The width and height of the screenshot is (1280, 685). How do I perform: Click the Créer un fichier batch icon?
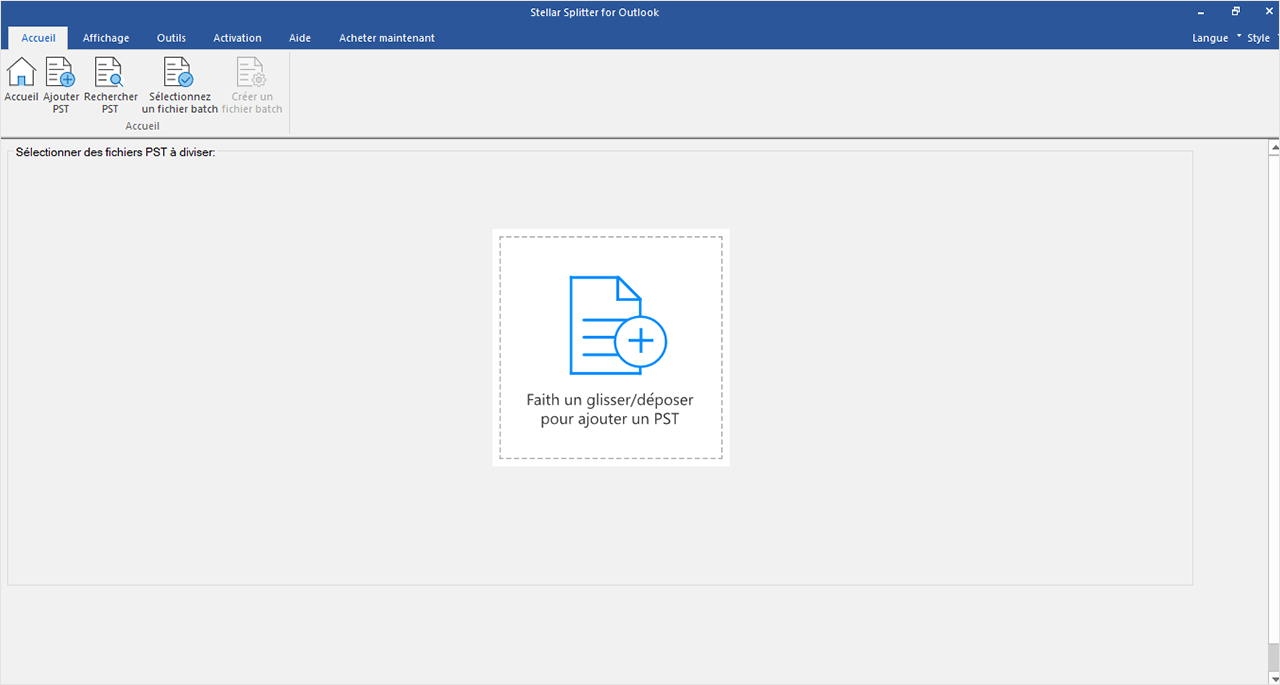pyautogui.click(x=251, y=73)
